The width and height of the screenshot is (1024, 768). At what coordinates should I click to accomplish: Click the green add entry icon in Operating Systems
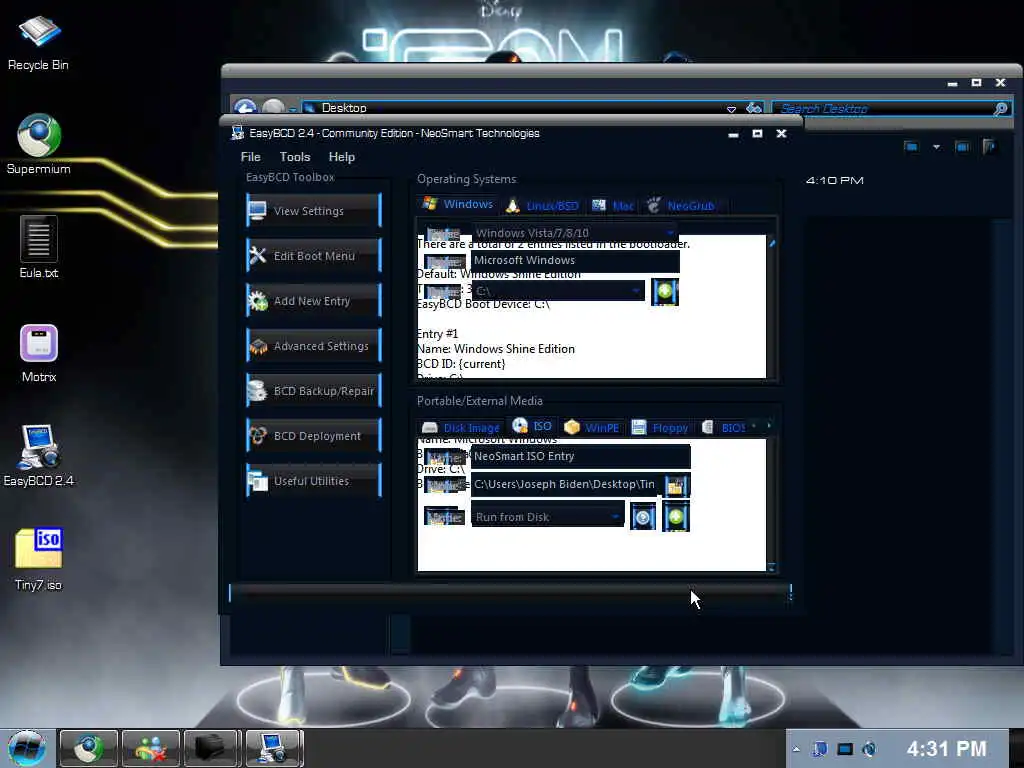(x=665, y=291)
